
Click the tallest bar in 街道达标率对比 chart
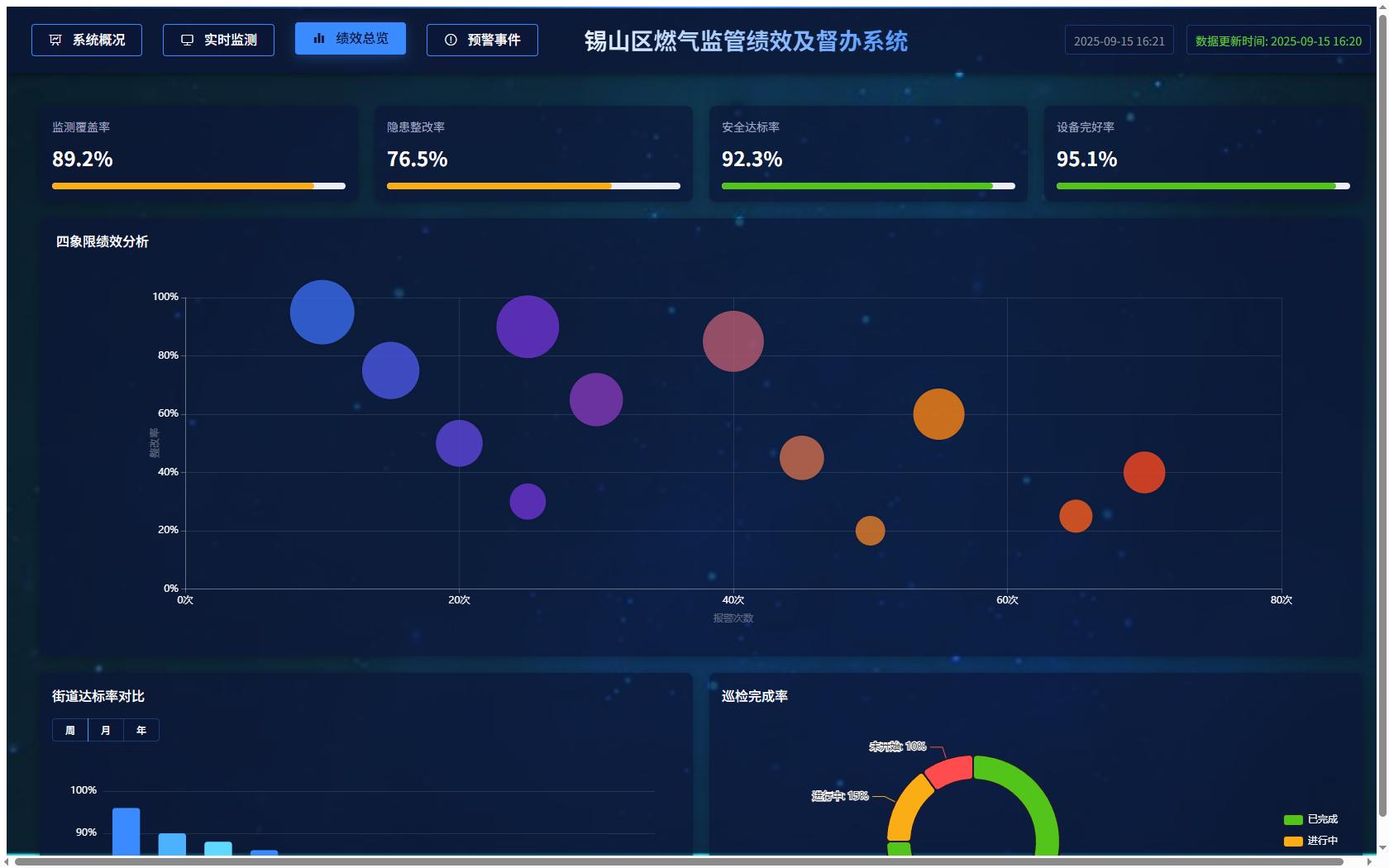point(126,831)
